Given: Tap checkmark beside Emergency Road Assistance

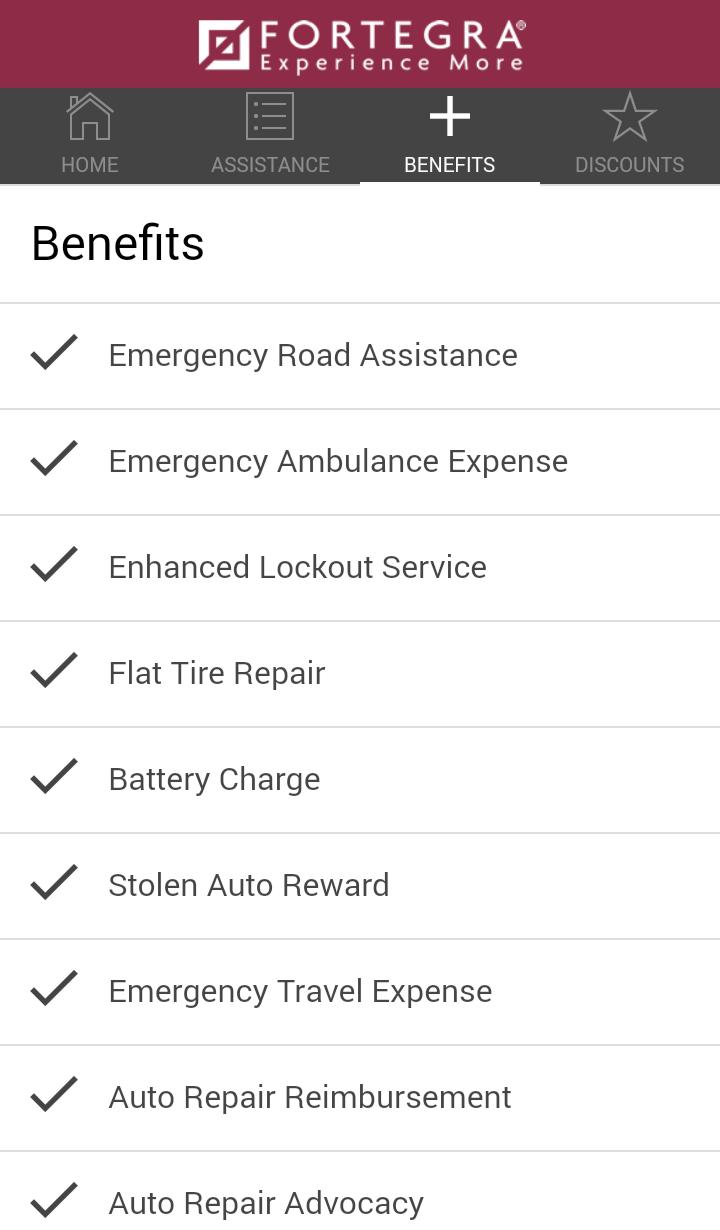Looking at the screenshot, I should (54, 354).
